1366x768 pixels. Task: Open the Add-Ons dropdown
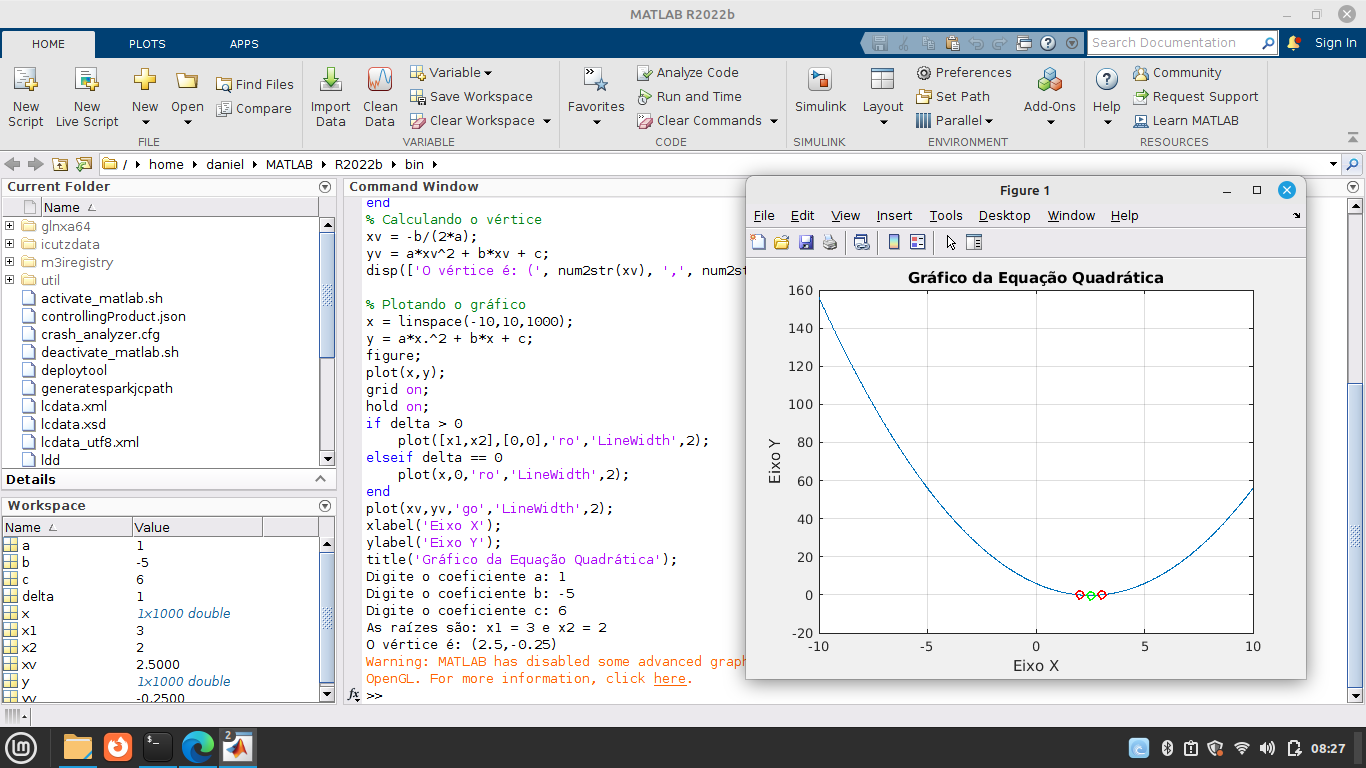coord(1050,122)
